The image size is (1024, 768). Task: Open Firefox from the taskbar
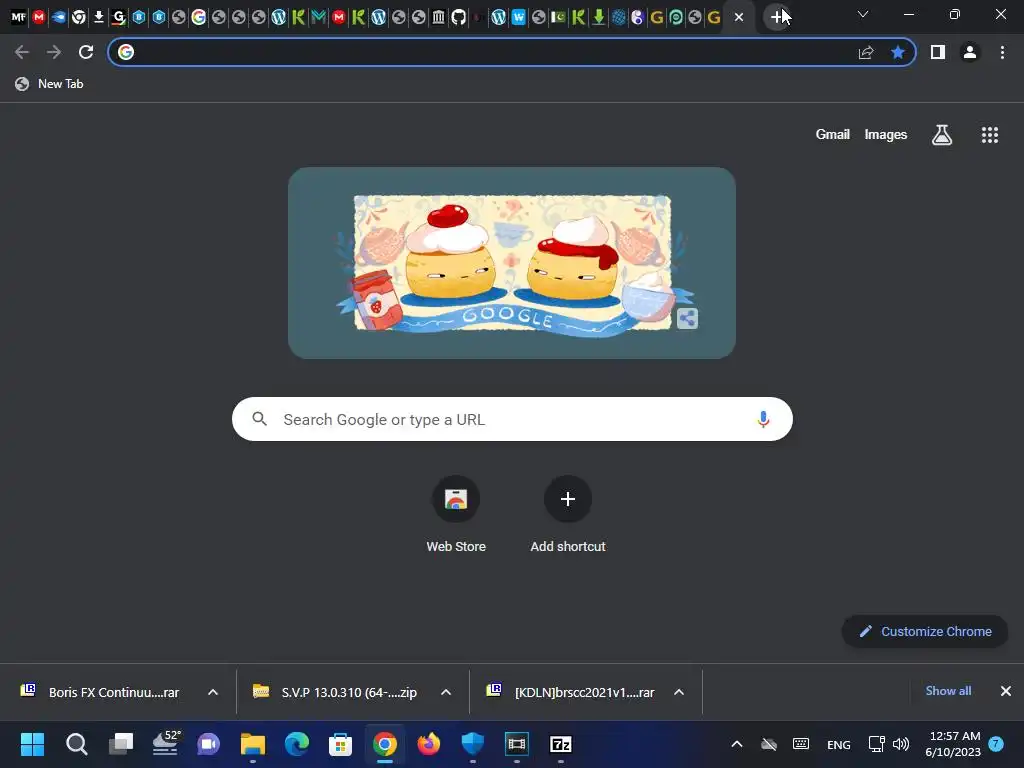pos(428,744)
